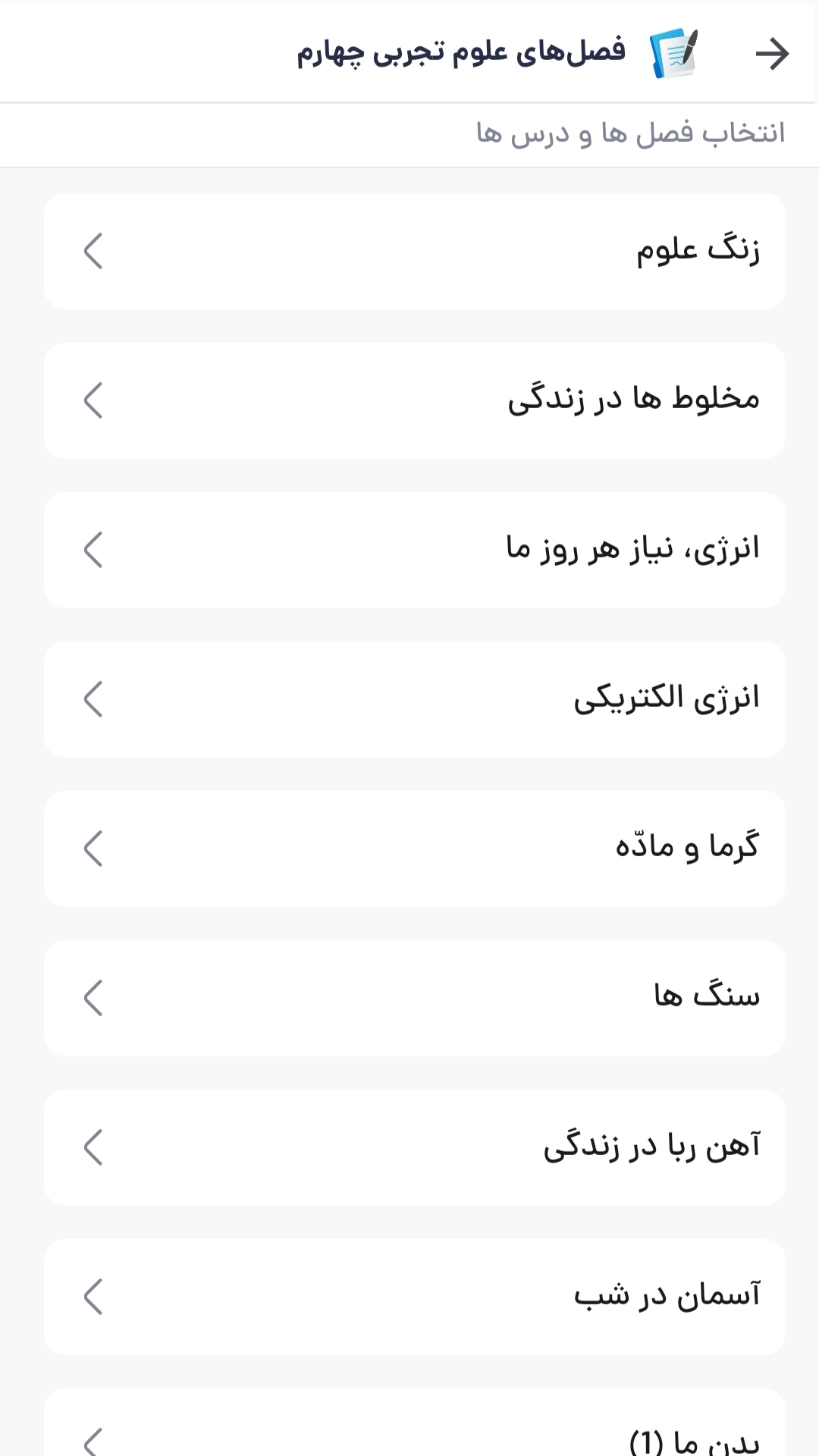Click the notebook and pen icon
This screenshot has height=1456, width=819.
[674, 54]
